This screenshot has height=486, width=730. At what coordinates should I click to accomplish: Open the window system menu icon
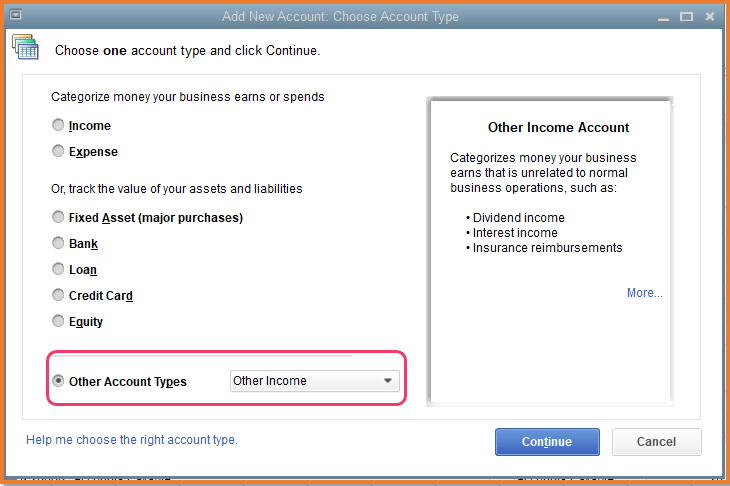(16, 16)
